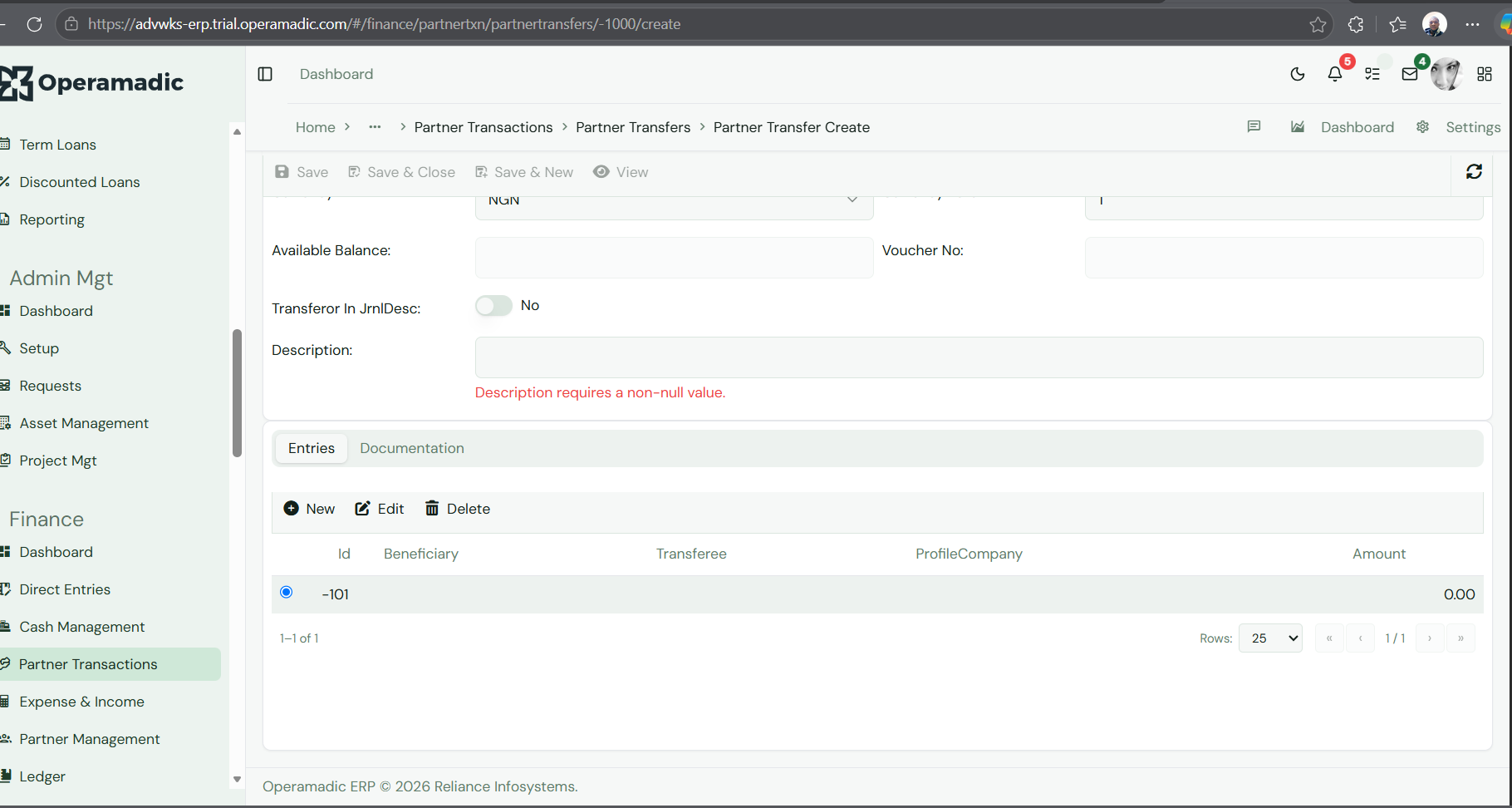Open Cash Management in sidebar

(x=82, y=627)
